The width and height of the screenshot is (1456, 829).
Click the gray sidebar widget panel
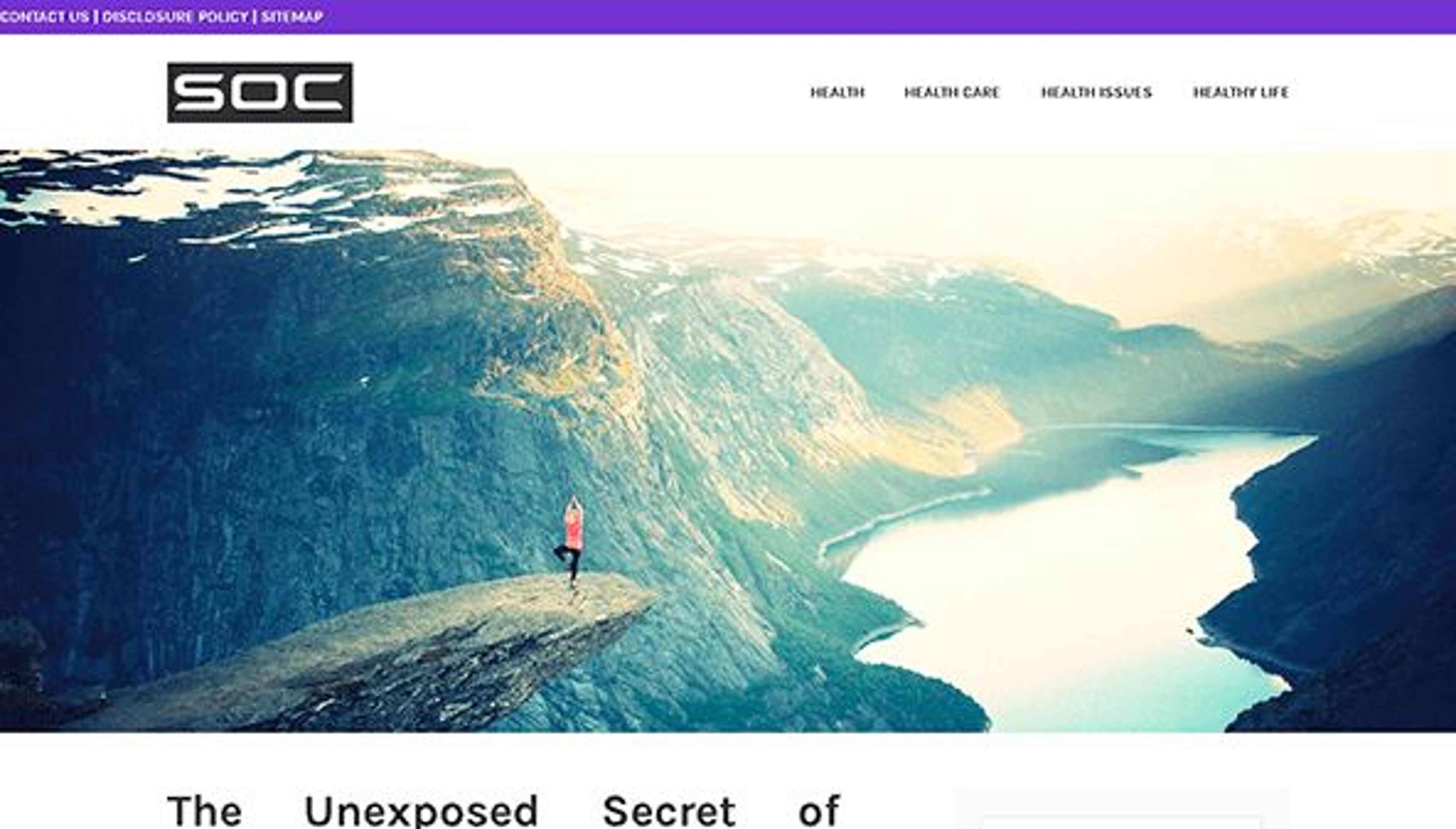coord(1121,809)
